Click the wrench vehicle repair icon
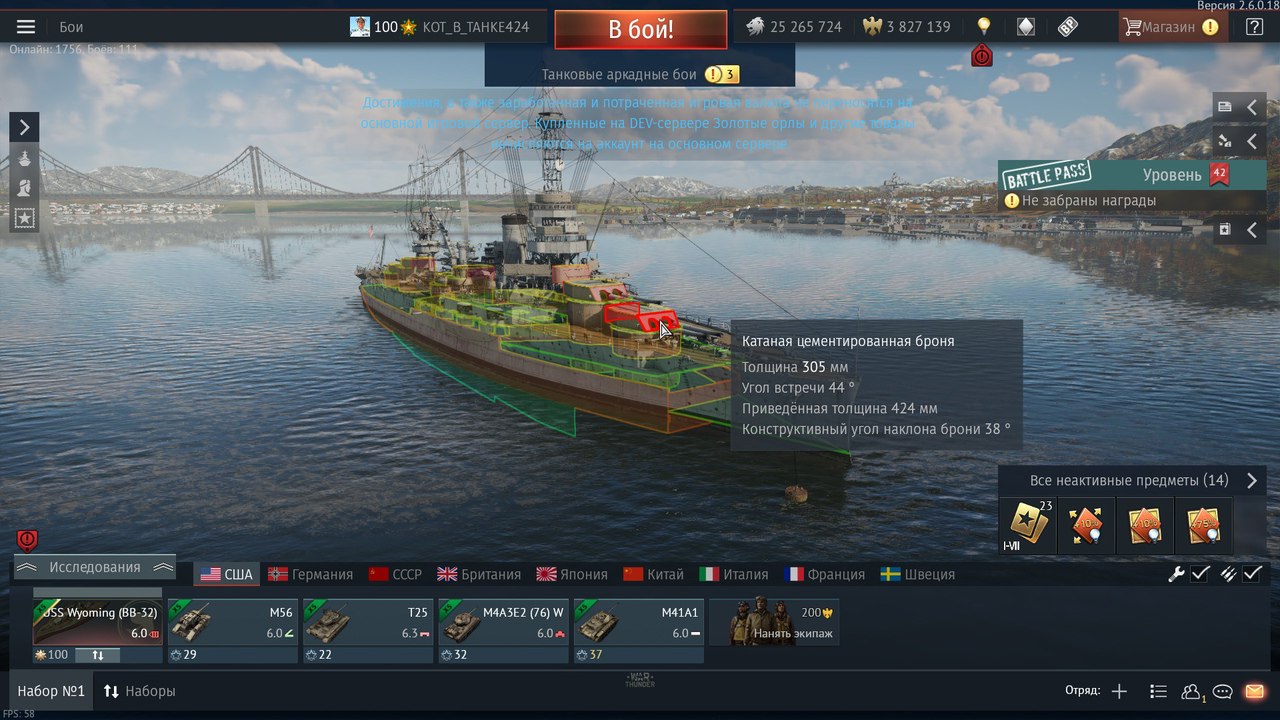Viewport: 1280px width, 720px height. pyautogui.click(x=1177, y=574)
